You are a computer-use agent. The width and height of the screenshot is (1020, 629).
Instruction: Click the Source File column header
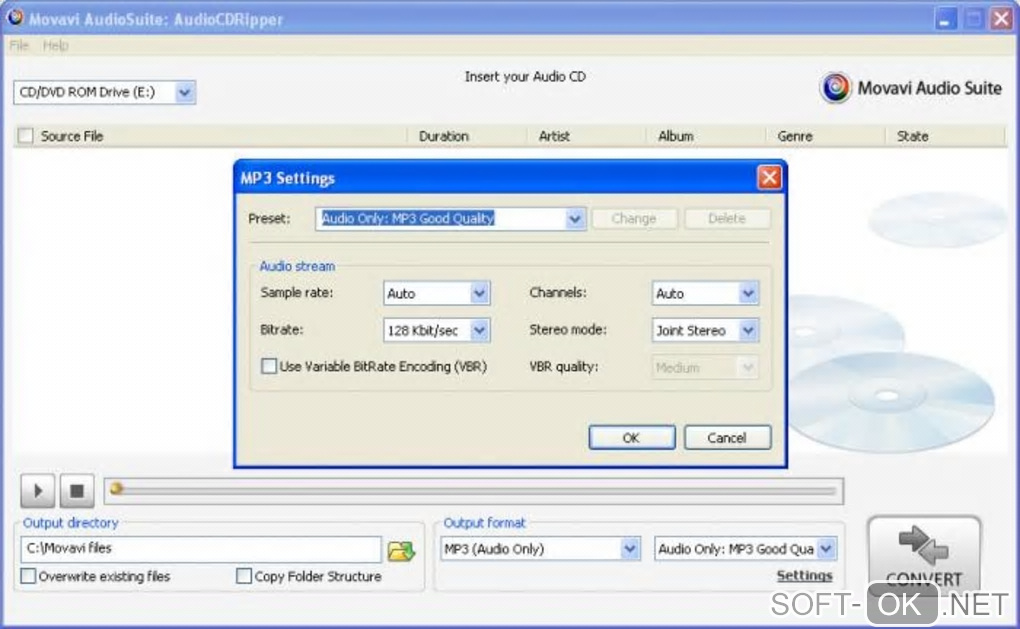tap(211, 136)
